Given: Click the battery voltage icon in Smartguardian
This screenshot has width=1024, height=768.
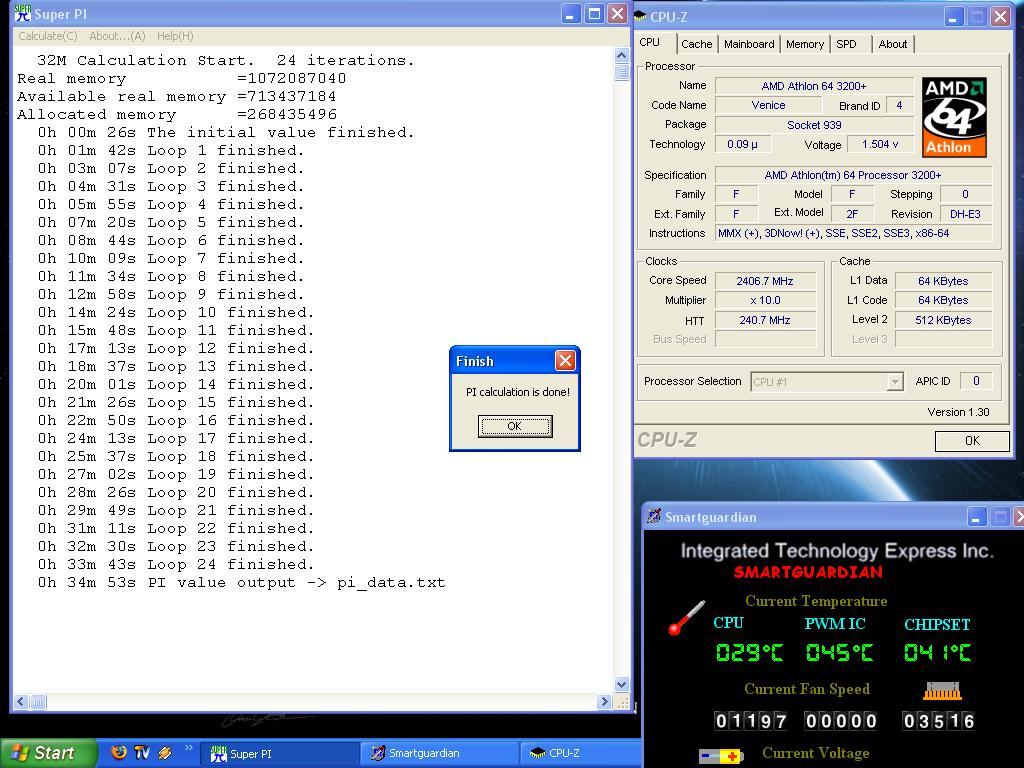Looking at the screenshot, I should click(x=720, y=756).
